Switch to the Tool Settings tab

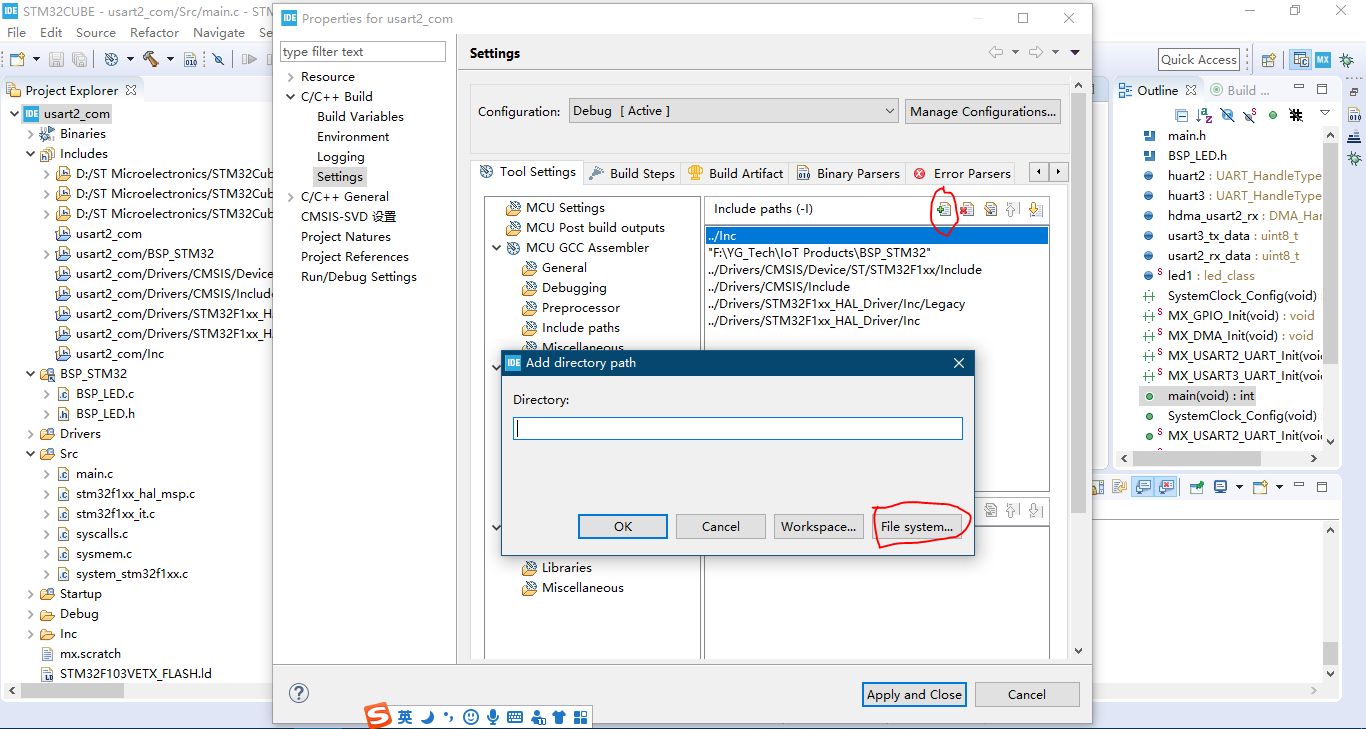(527, 172)
